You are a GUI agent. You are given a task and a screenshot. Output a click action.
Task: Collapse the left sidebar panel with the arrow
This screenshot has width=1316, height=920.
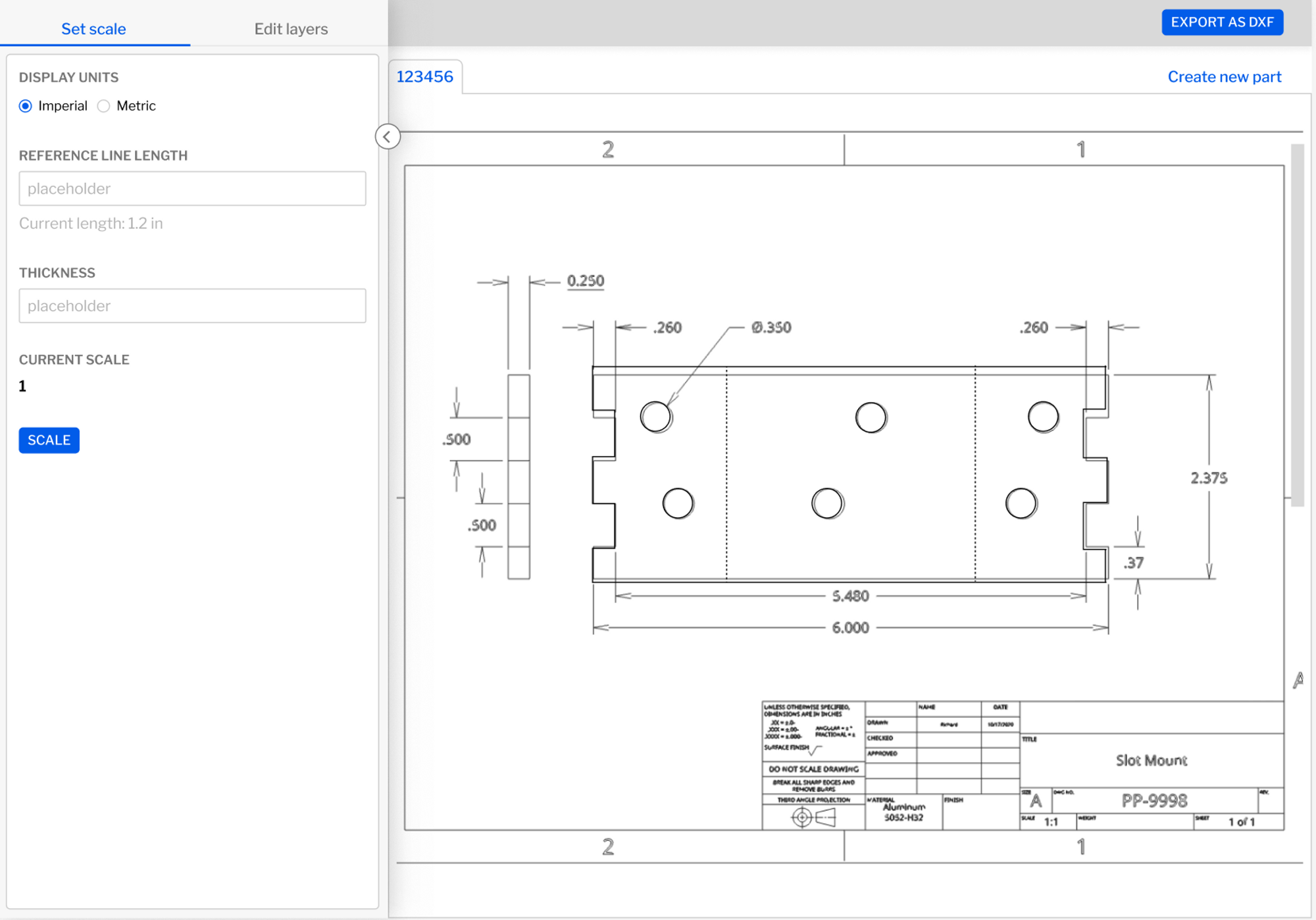pos(388,137)
